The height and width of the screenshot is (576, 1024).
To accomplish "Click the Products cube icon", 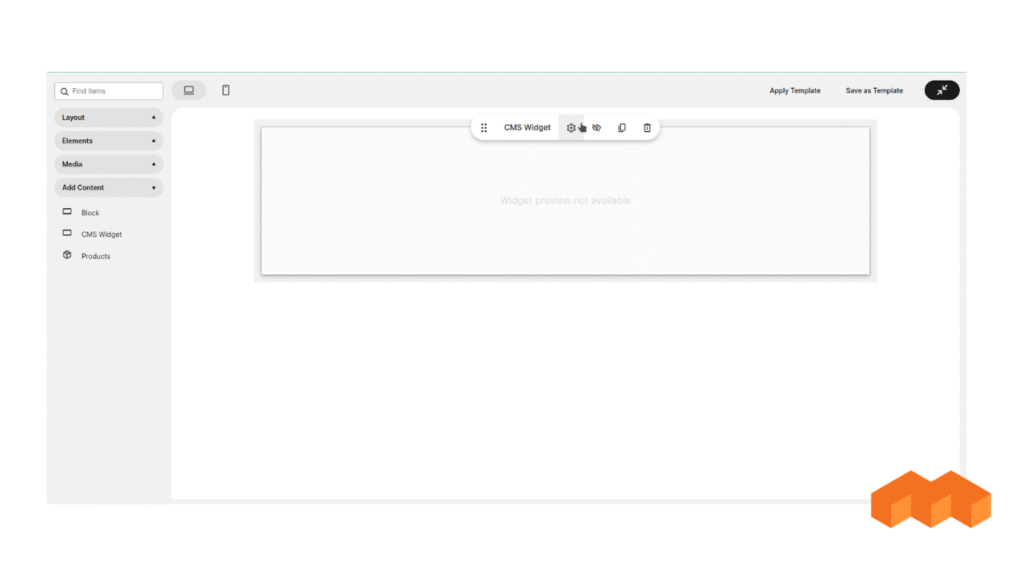I will (x=67, y=255).
